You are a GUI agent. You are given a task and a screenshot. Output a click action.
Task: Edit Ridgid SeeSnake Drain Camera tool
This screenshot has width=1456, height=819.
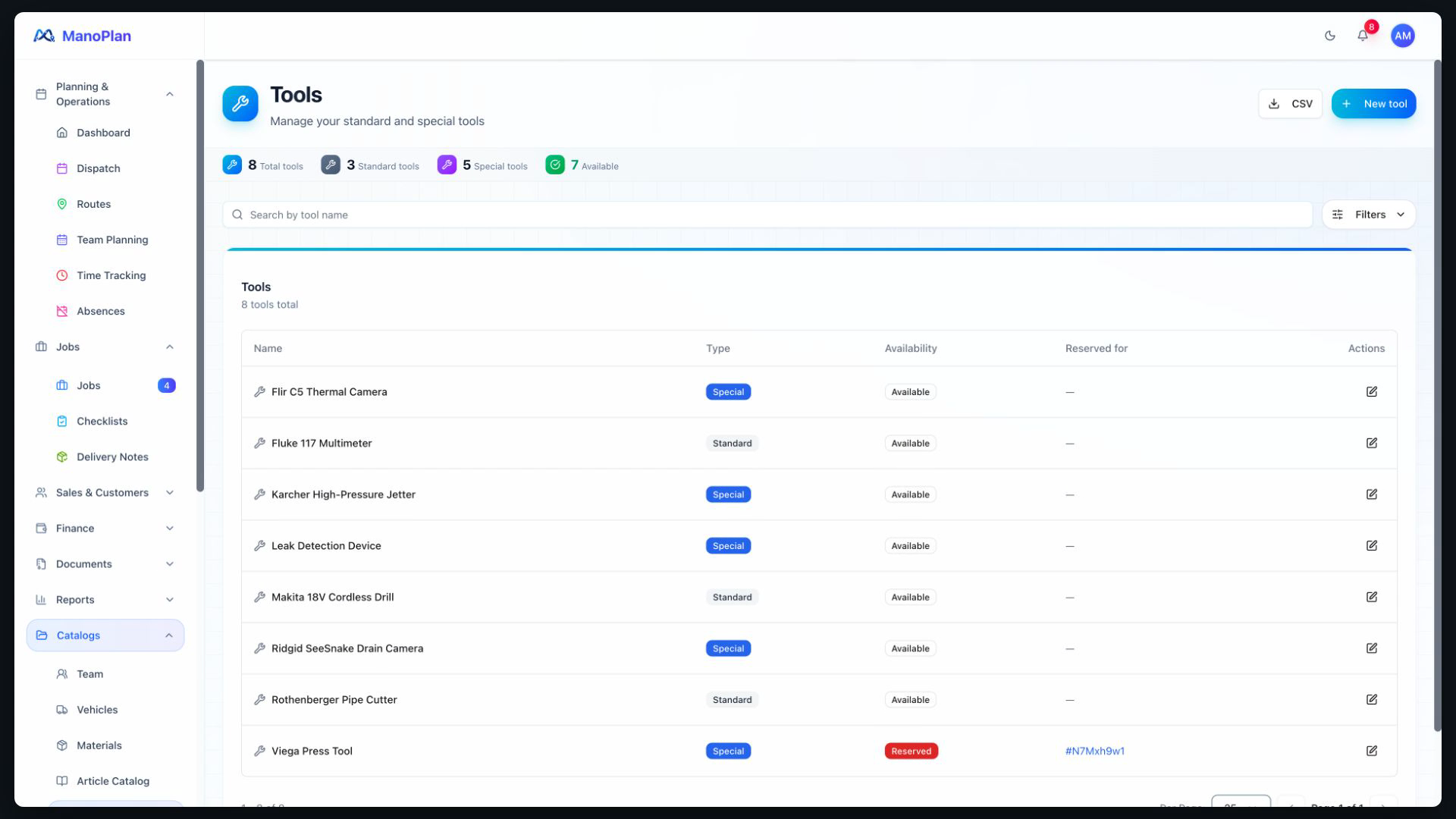click(1371, 648)
